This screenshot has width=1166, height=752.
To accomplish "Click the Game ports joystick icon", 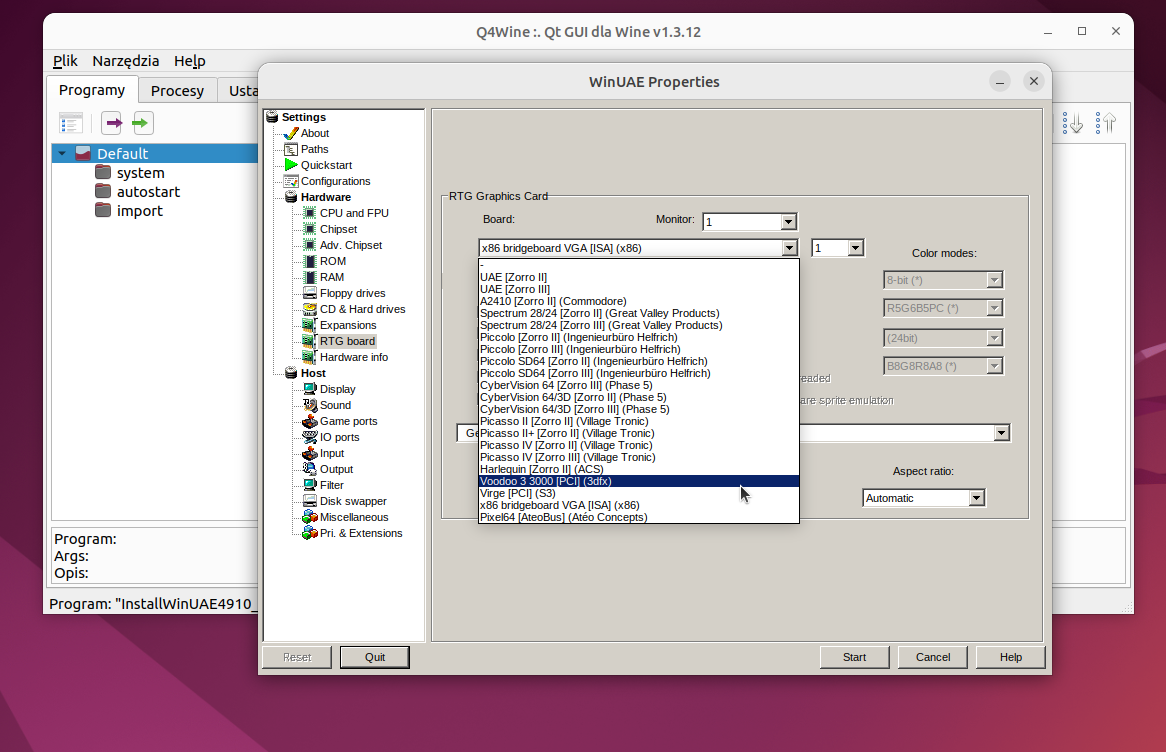I will click(310, 421).
